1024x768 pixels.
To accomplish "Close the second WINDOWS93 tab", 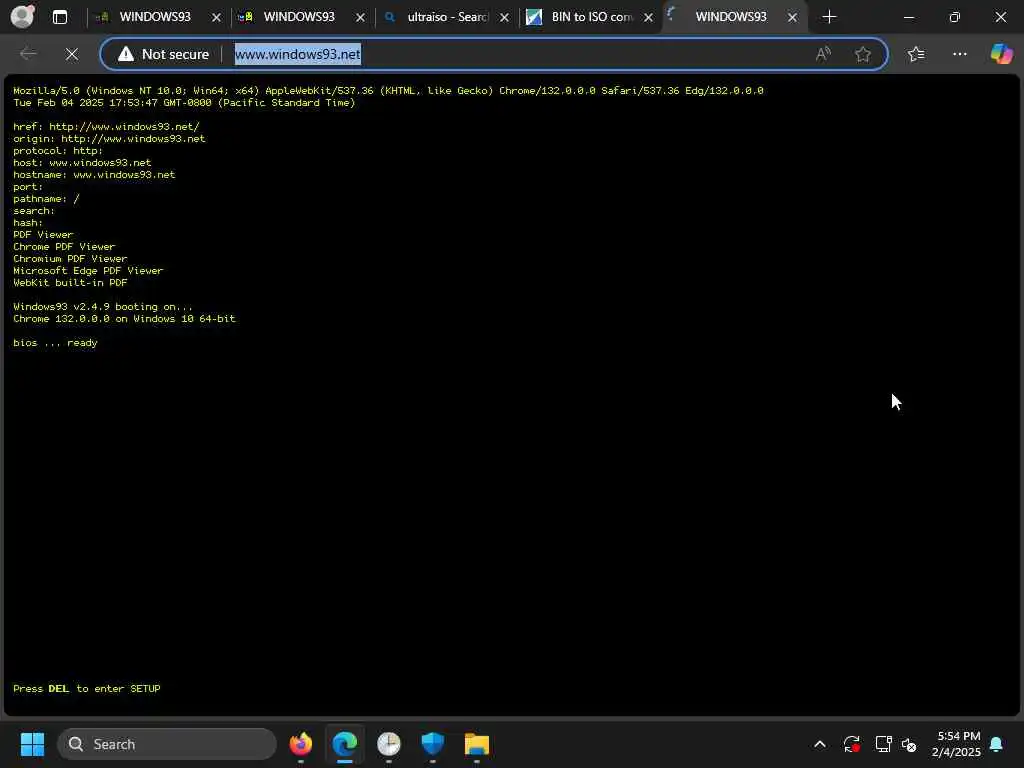I will (x=360, y=18).
